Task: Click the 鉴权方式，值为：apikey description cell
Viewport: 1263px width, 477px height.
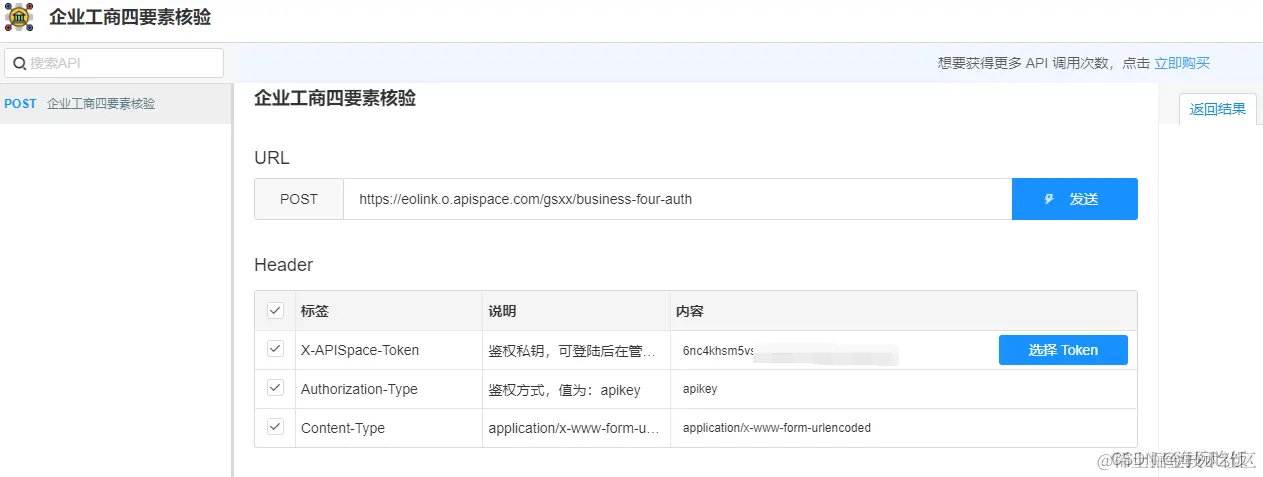Action: click(x=576, y=389)
